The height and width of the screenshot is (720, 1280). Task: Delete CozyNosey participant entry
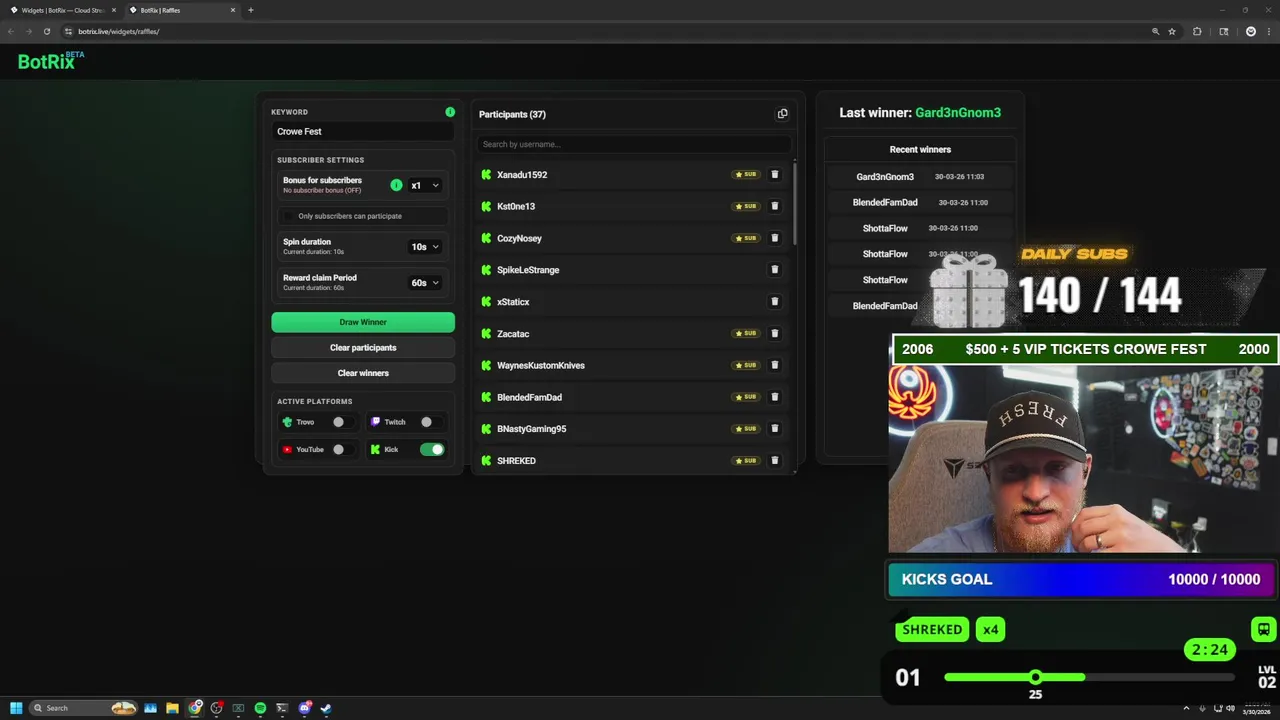(774, 238)
